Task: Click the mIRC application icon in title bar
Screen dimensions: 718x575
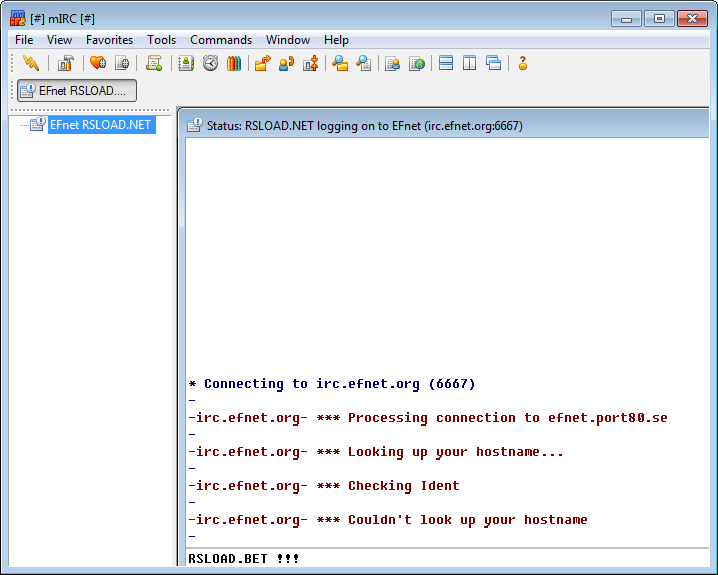Action: tap(17, 19)
